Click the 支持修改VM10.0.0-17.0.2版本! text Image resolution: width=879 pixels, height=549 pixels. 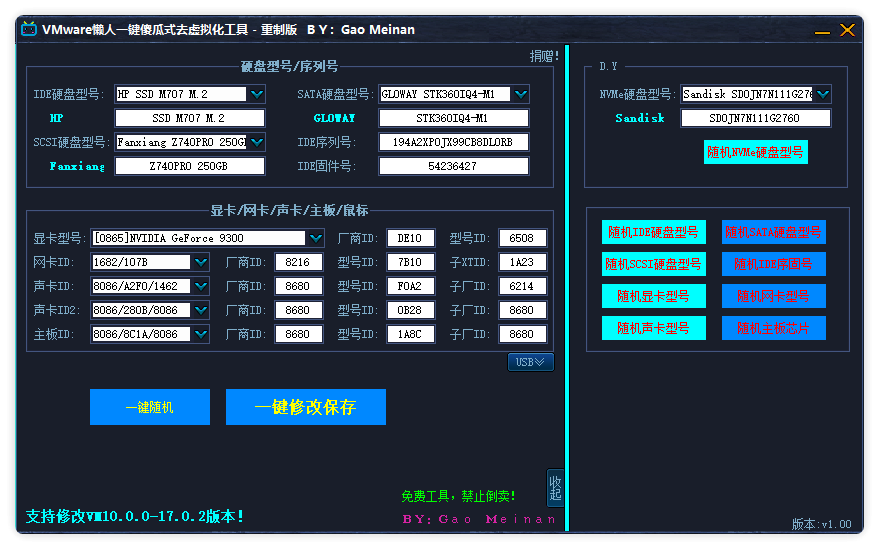coord(135,516)
